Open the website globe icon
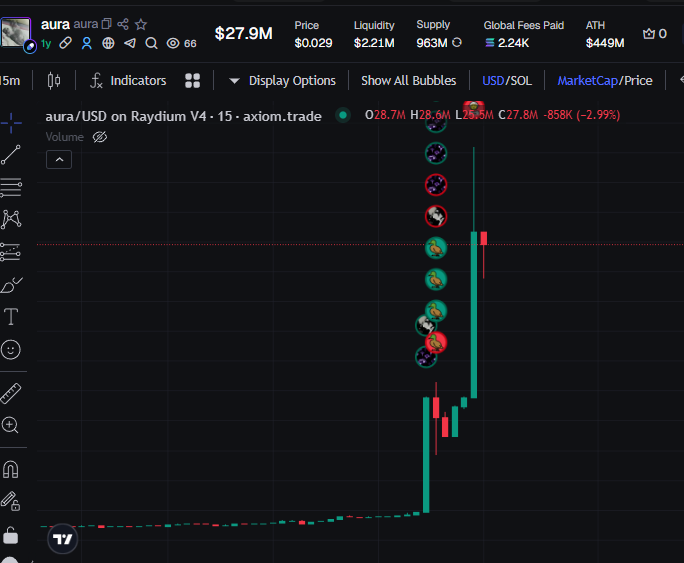 108,43
